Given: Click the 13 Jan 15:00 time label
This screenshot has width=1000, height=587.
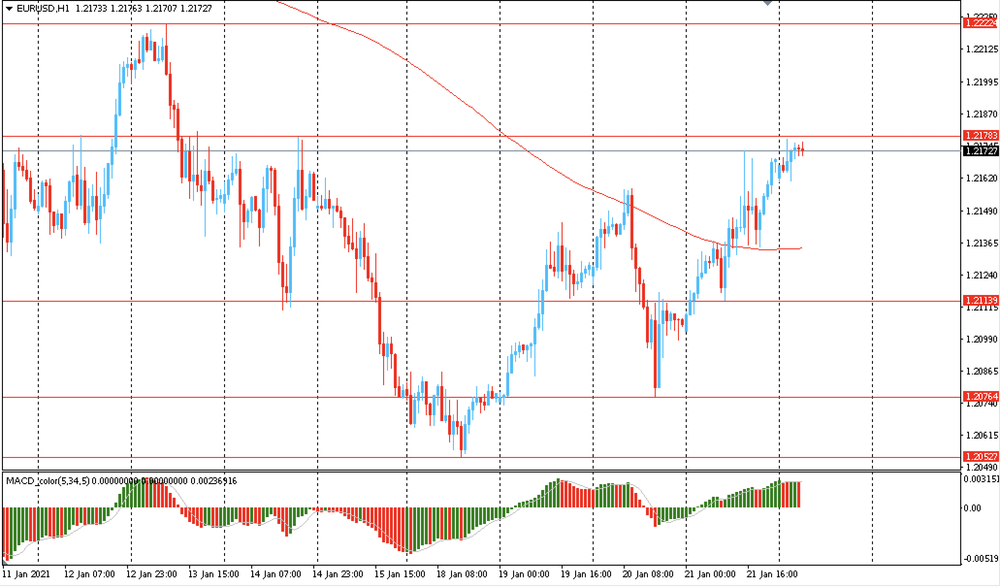Looking at the screenshot, I should pos(214,574).
